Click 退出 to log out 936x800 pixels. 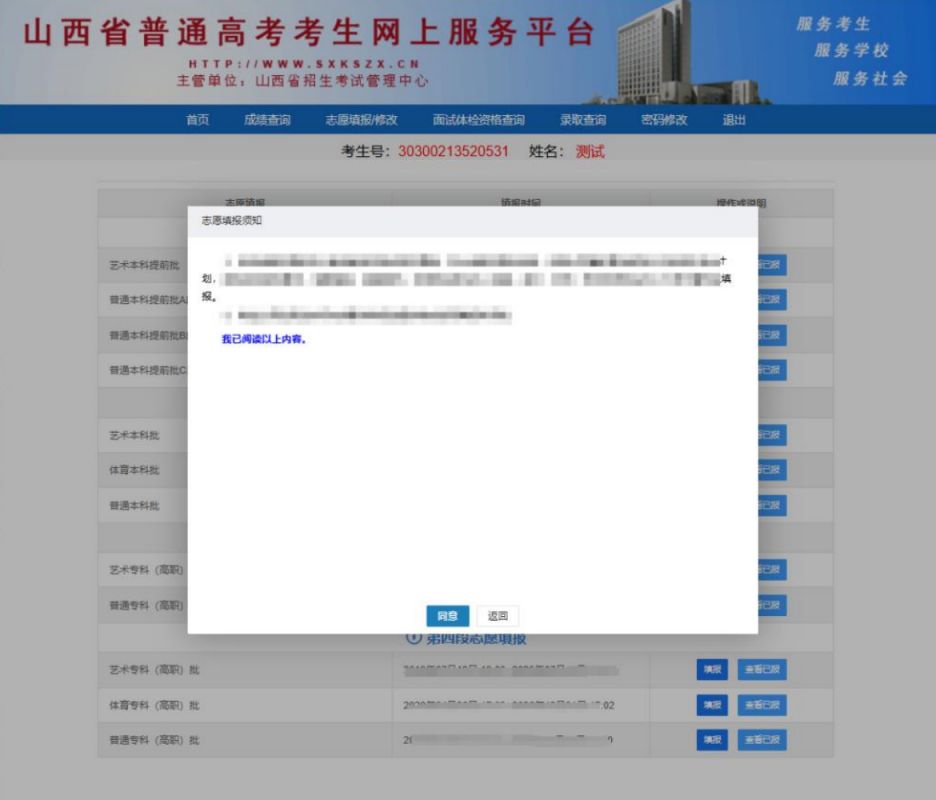click(734, 120)
